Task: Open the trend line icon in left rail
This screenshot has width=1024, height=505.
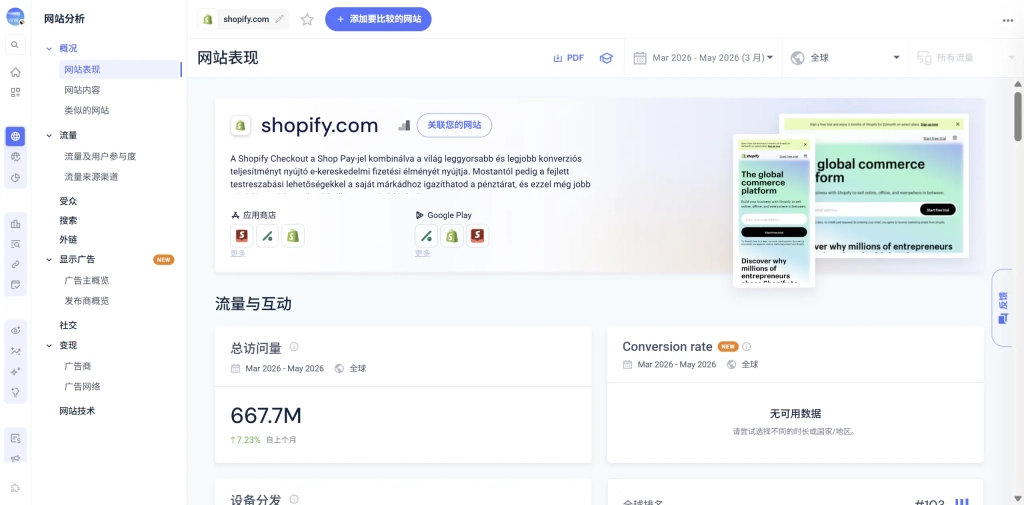Action: [15, 351]
